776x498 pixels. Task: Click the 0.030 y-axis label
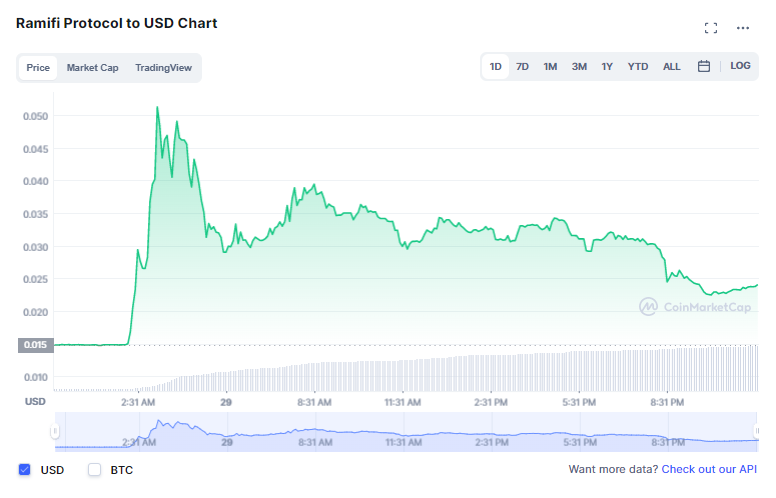[x=35, y=247]
